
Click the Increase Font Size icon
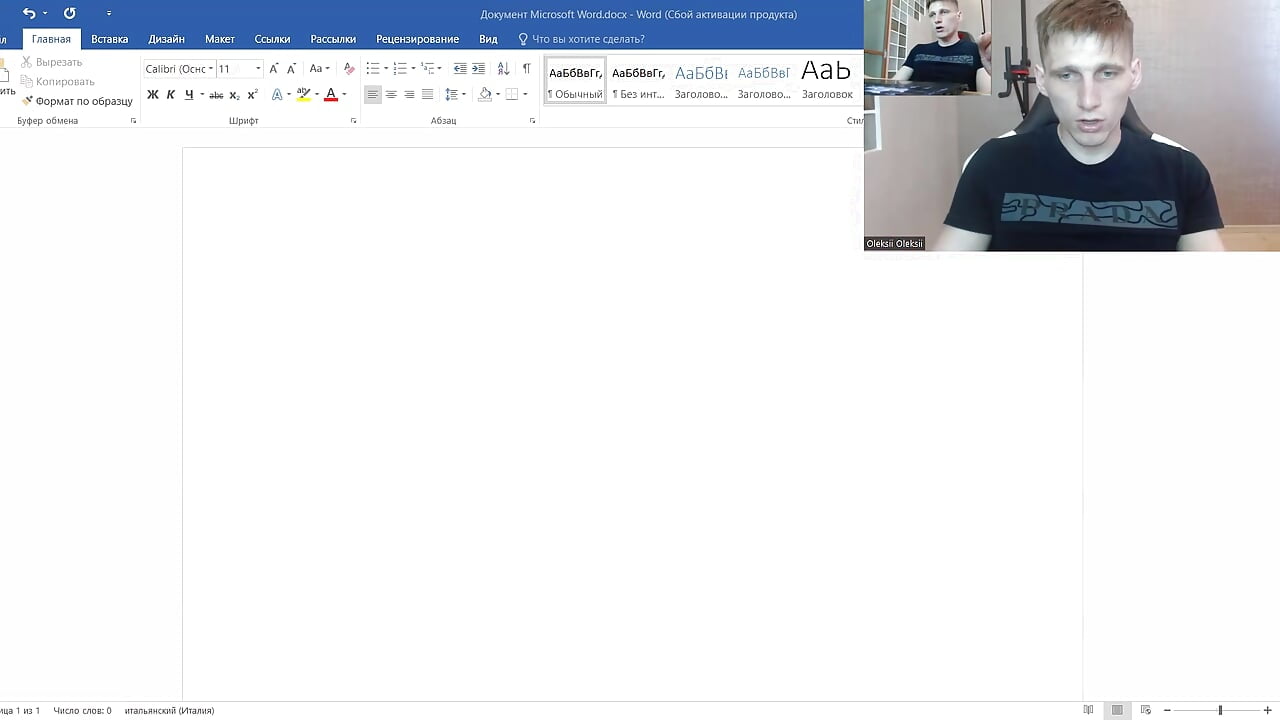(274, 69)
